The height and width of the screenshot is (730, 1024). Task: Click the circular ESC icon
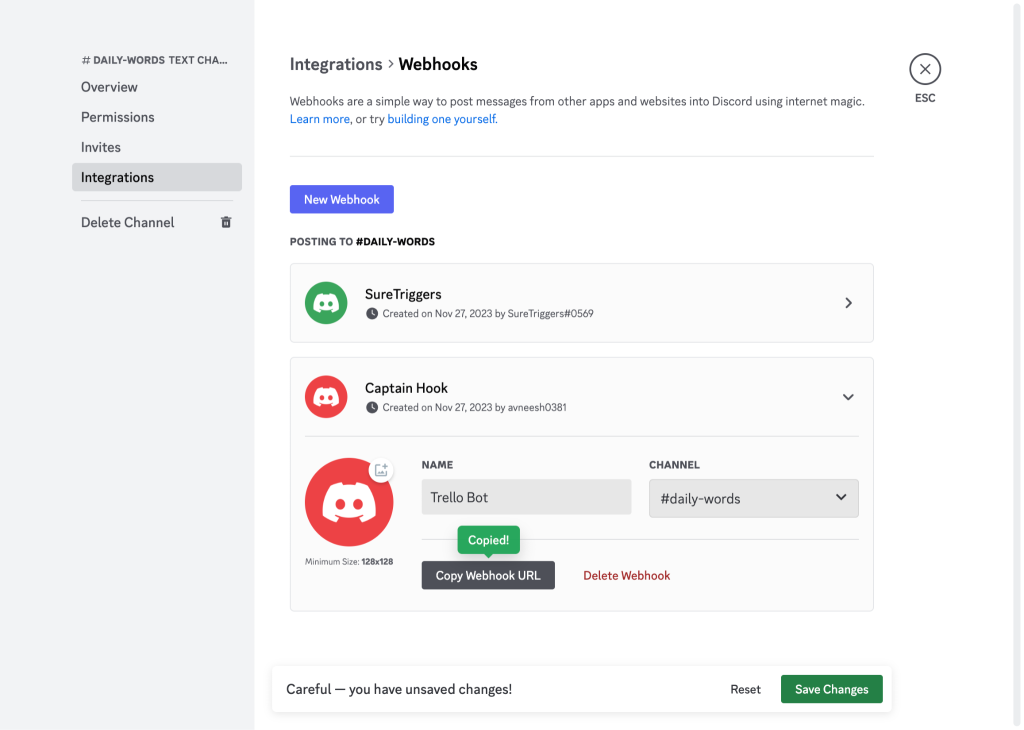[924, 68]
